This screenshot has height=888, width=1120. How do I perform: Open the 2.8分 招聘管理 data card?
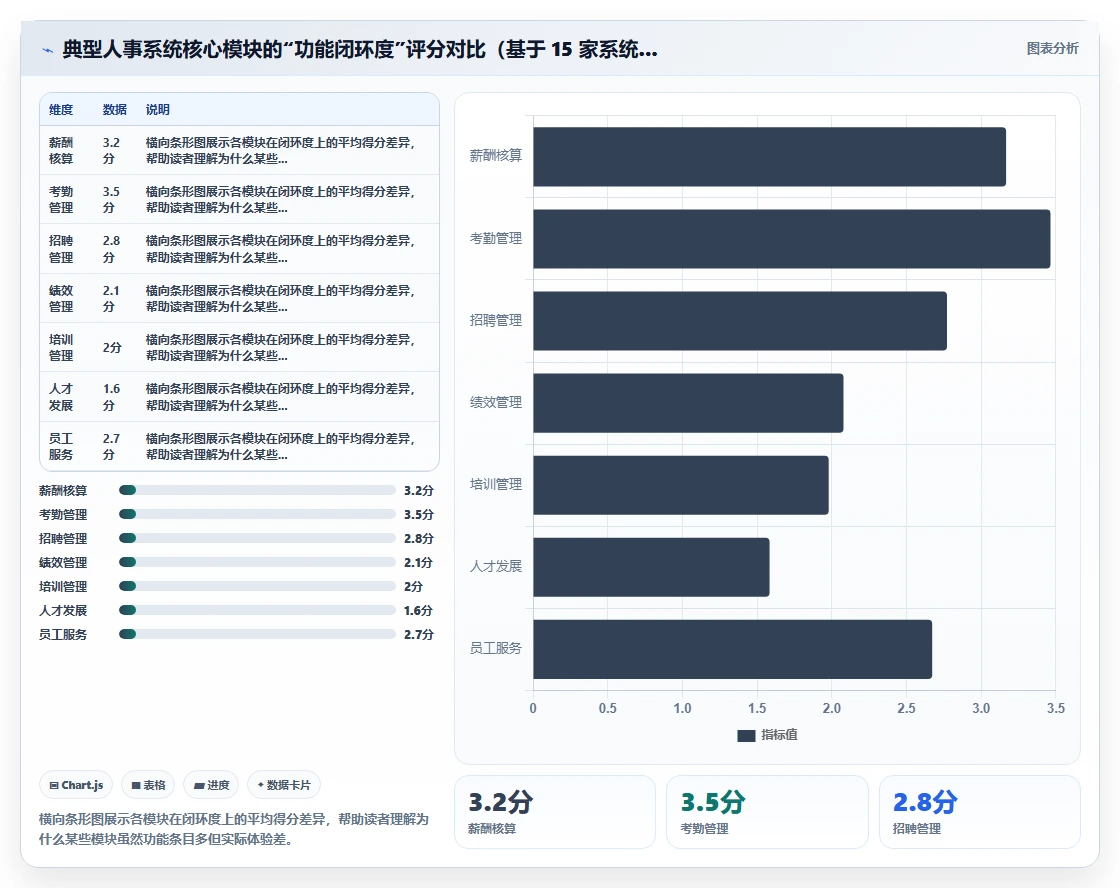click(x=979, y=812)
